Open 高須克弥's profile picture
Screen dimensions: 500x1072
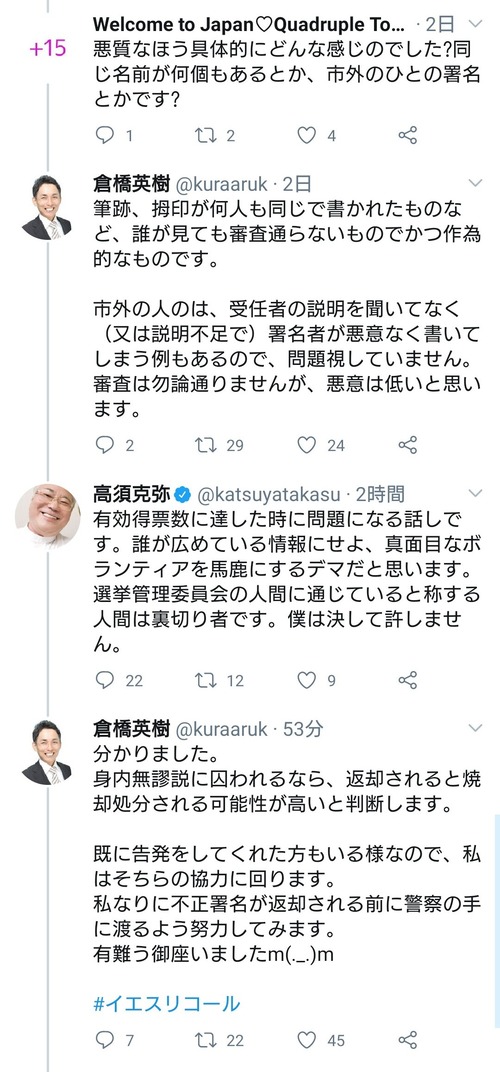[x=47, y=517]
